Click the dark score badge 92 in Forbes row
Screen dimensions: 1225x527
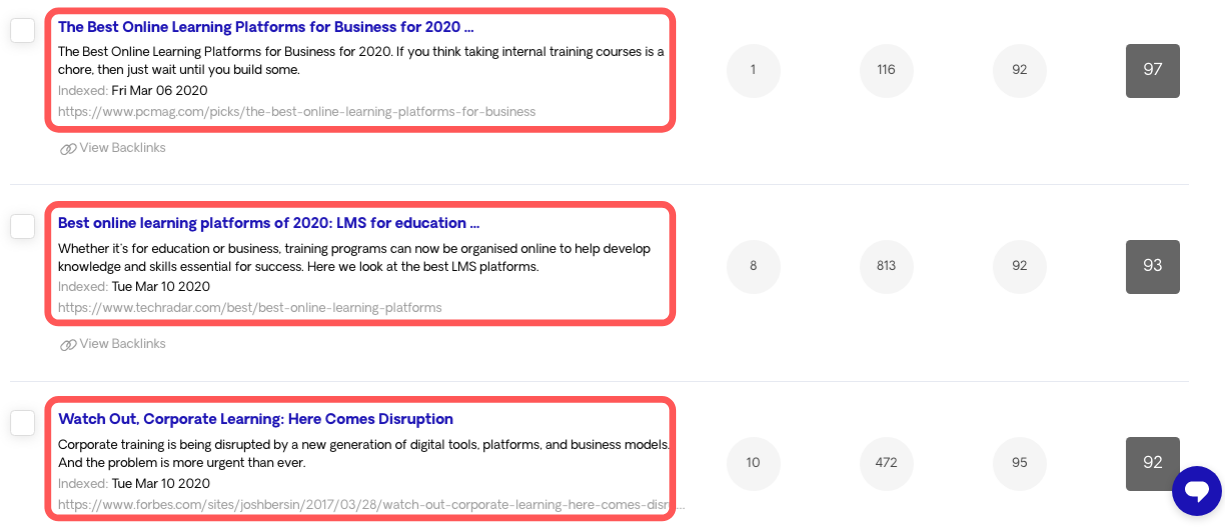[1153, 463]
